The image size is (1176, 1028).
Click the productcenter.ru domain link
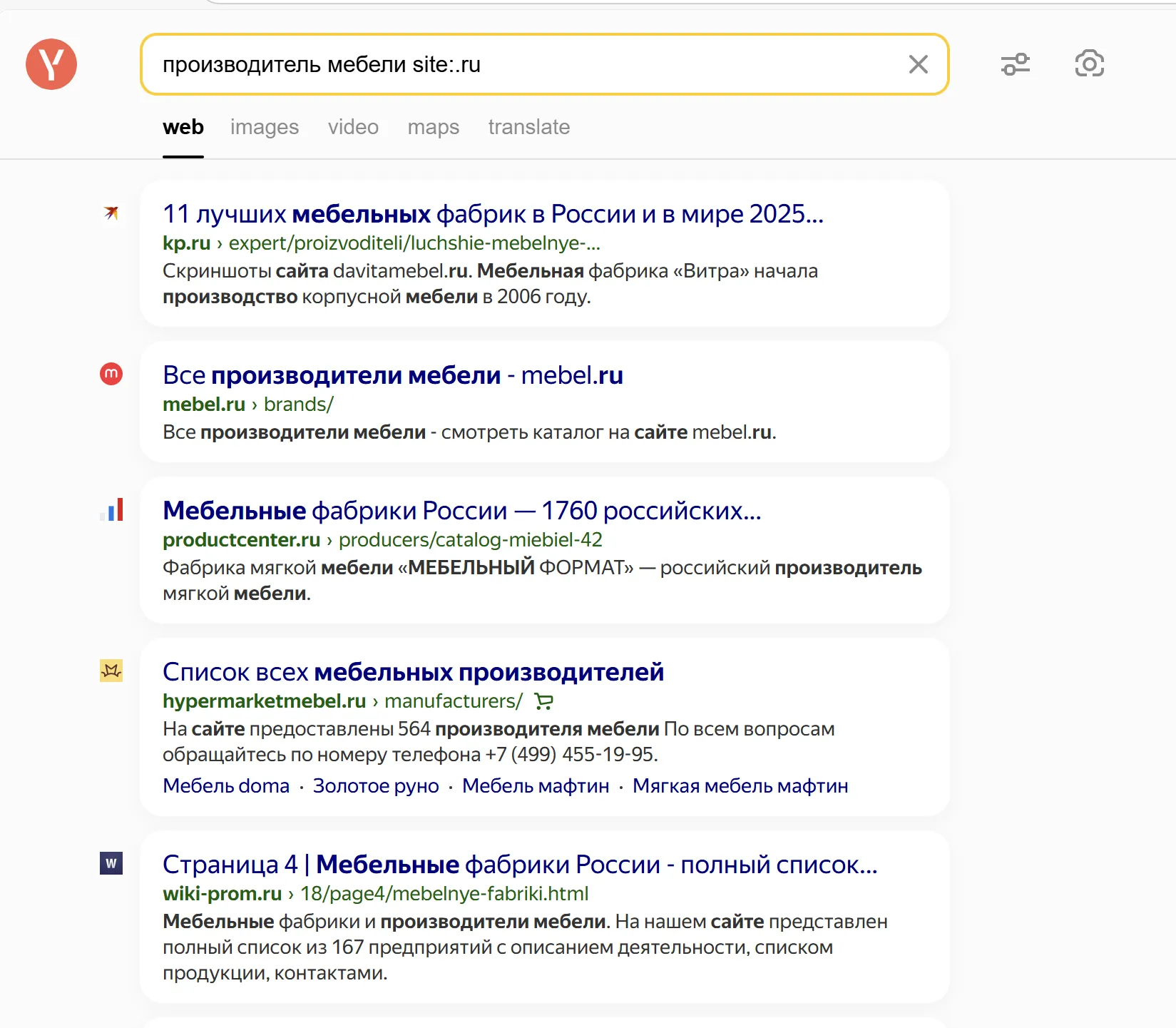point(241,540)
